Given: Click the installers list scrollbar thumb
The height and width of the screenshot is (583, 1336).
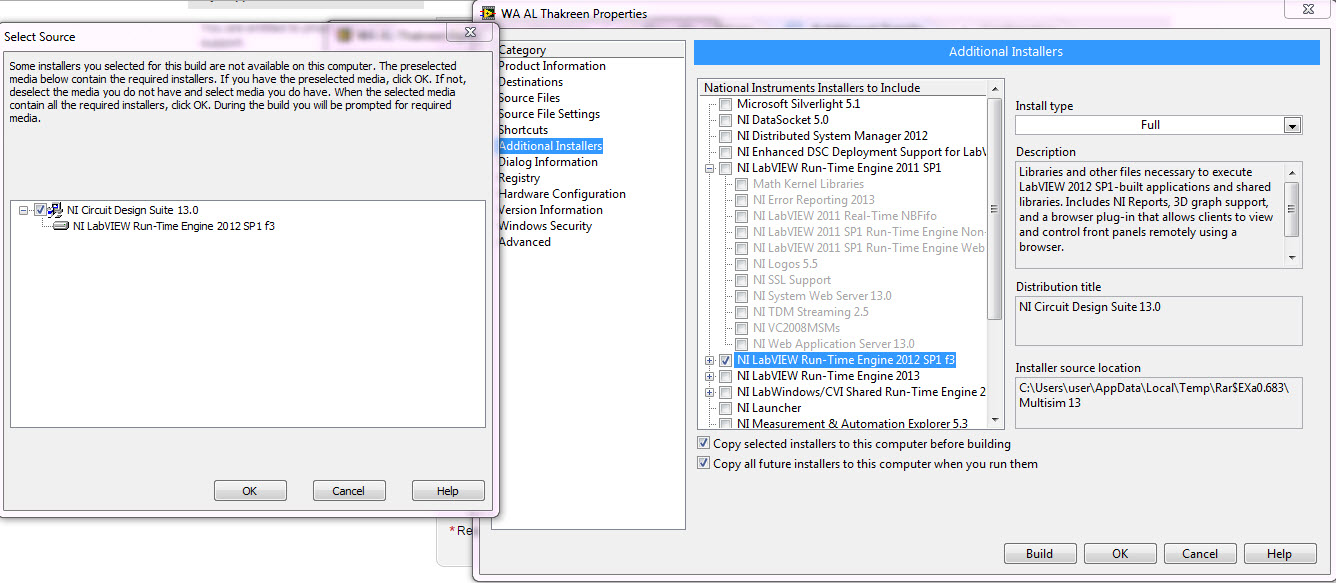Looking at the screenshot, I should (994, 209).
